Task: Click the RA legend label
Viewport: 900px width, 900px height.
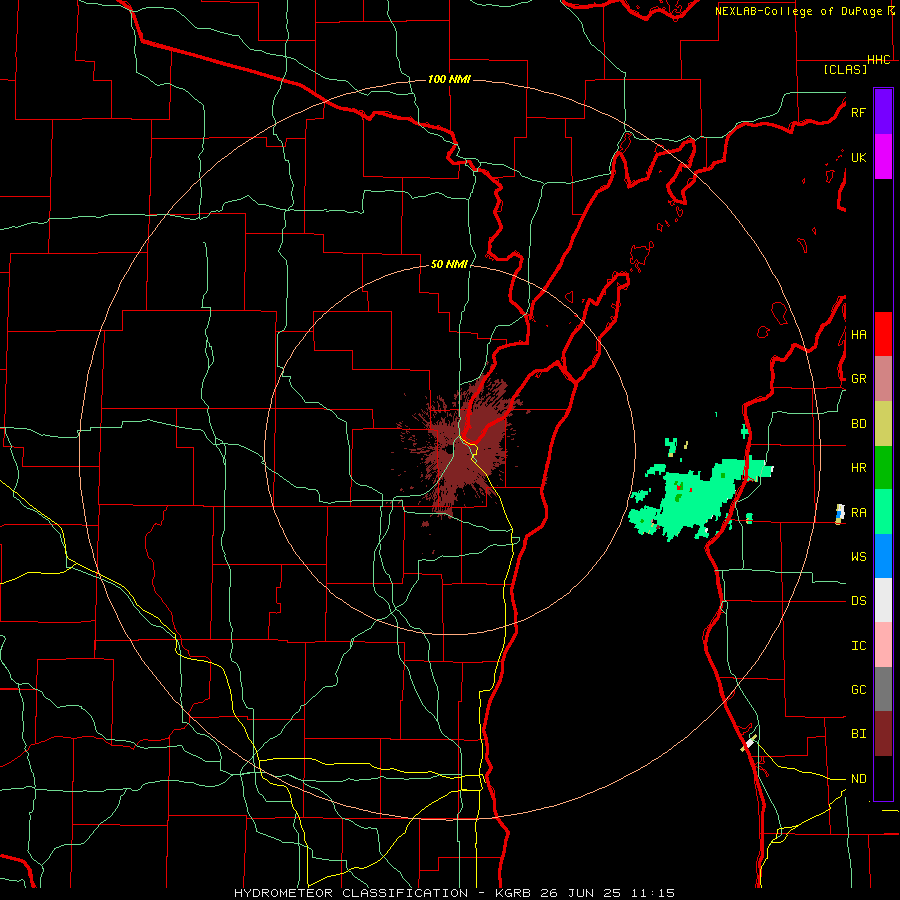Action: [858, 513]
